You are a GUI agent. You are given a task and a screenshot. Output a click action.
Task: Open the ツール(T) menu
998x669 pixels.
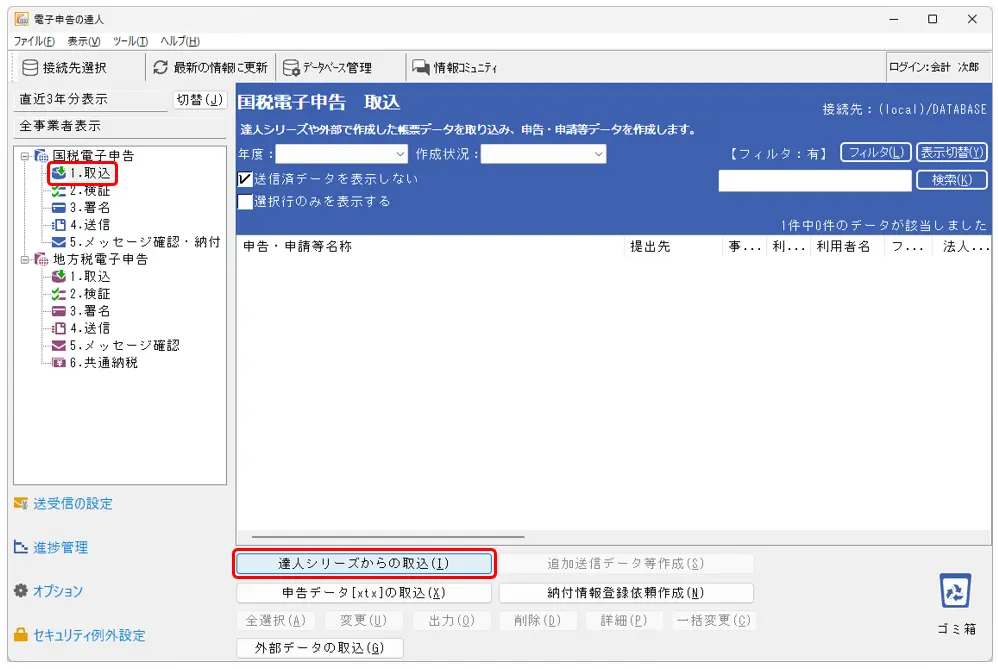coord(130,41)
